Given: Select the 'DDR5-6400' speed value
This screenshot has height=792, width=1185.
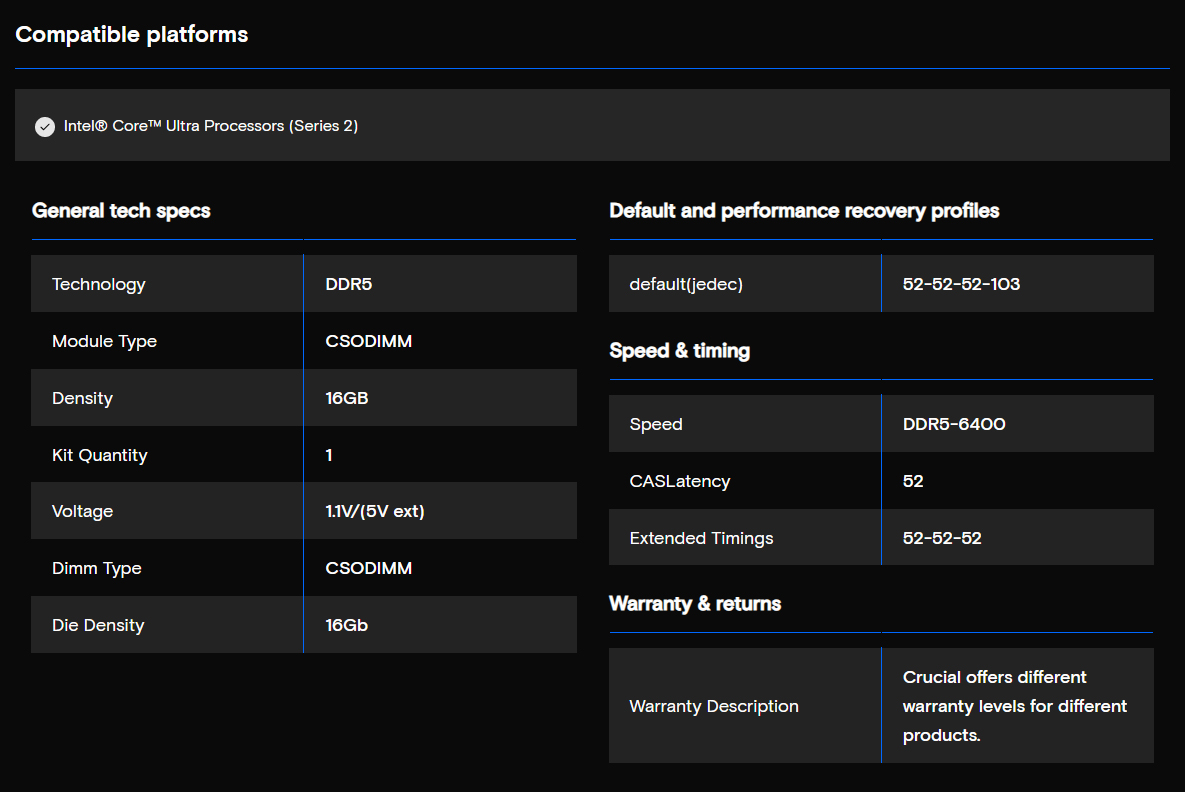Looking at the screenshot, I should point(954,425).
